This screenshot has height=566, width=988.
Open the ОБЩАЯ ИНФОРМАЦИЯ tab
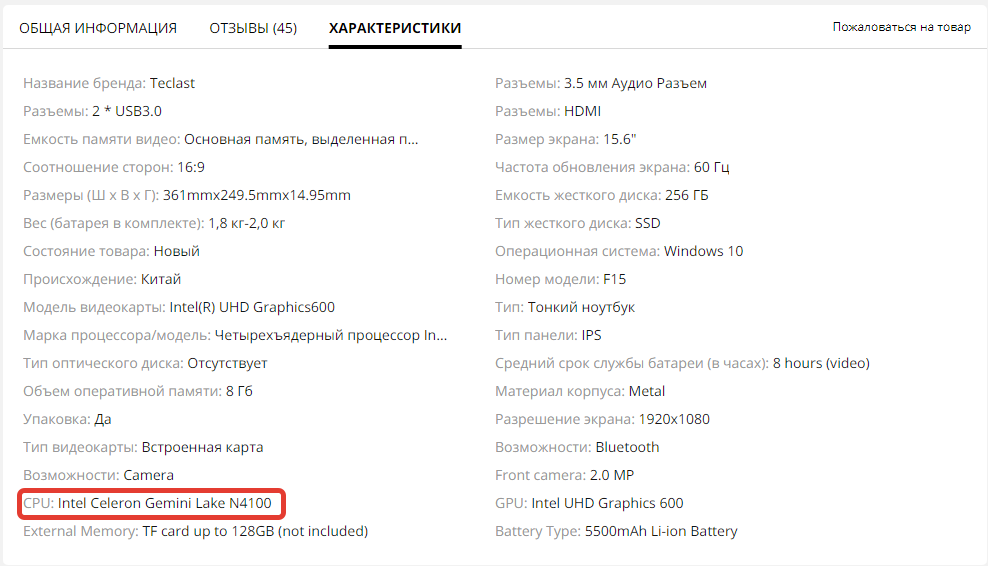pyautogui.click(x=98, y=28)
